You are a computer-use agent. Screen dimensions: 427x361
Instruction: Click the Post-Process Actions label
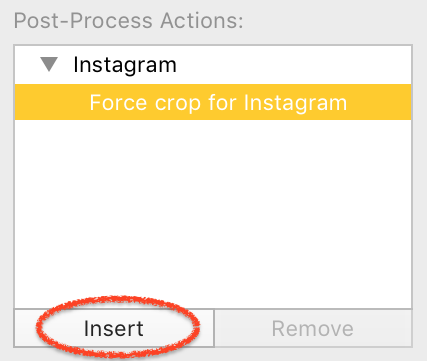pos(129,21)
